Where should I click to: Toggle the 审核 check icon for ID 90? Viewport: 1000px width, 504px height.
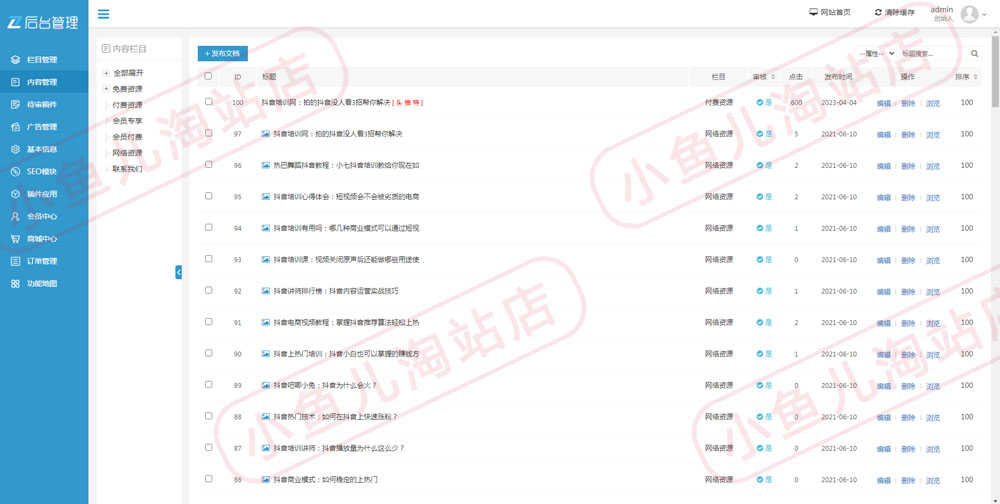[760, 353]
